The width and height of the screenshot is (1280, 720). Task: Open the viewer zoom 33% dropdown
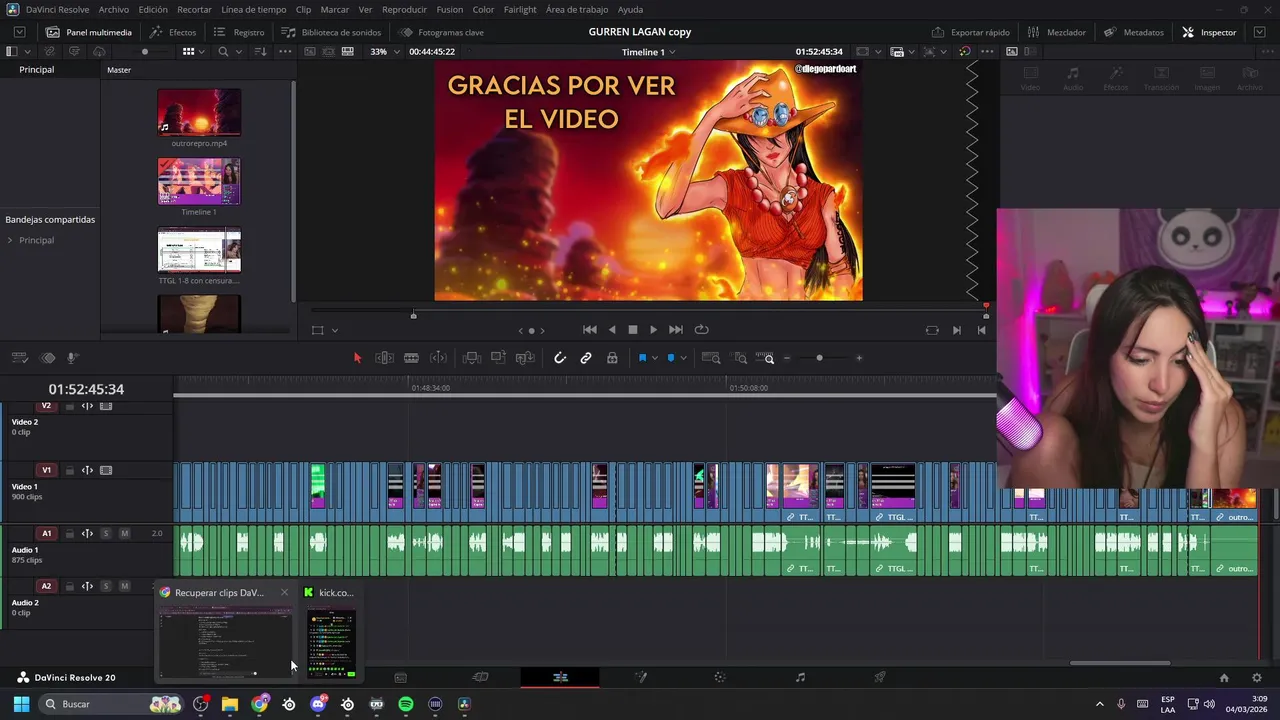[383, 51]
